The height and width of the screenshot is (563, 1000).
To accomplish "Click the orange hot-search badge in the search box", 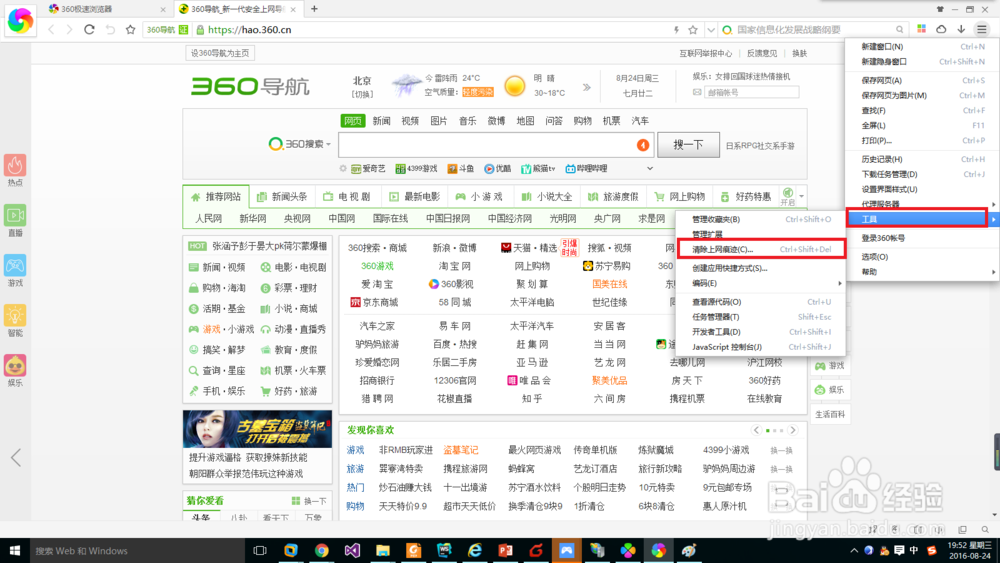I will click(x=643, y=145).
